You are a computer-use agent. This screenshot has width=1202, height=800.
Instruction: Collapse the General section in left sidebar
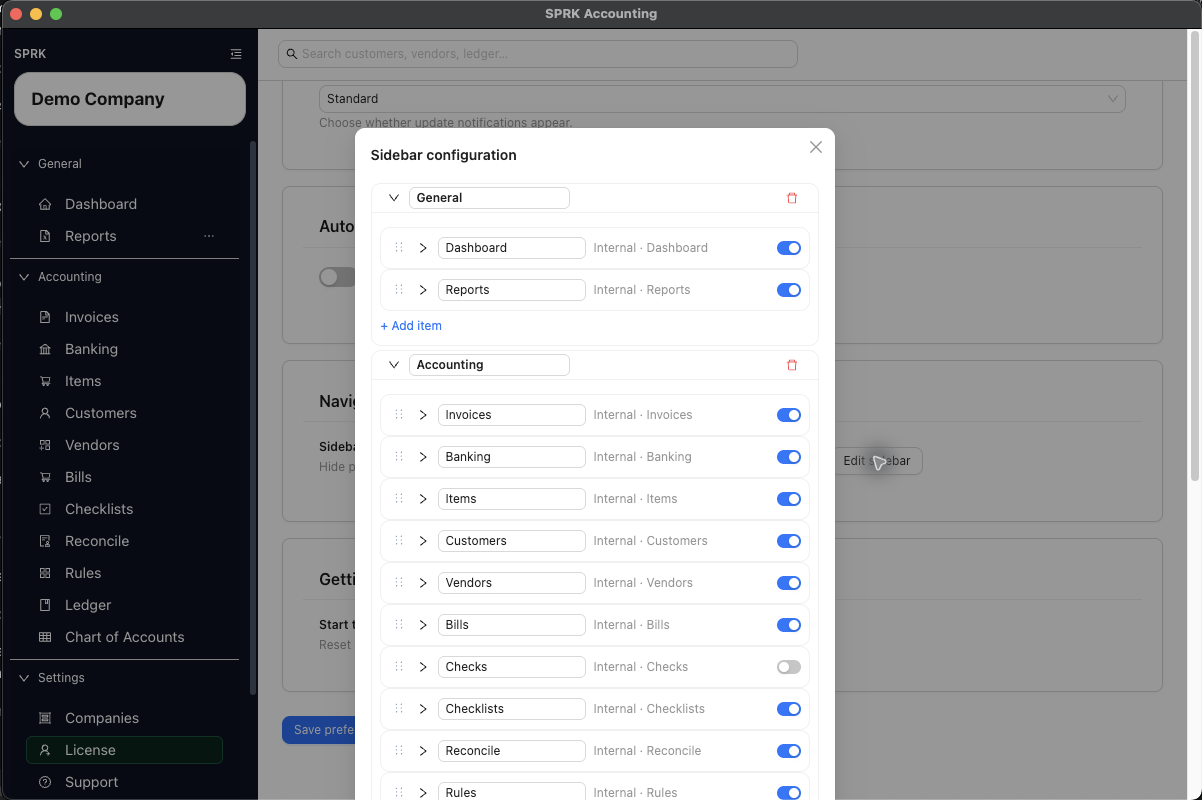pos(25,164)
